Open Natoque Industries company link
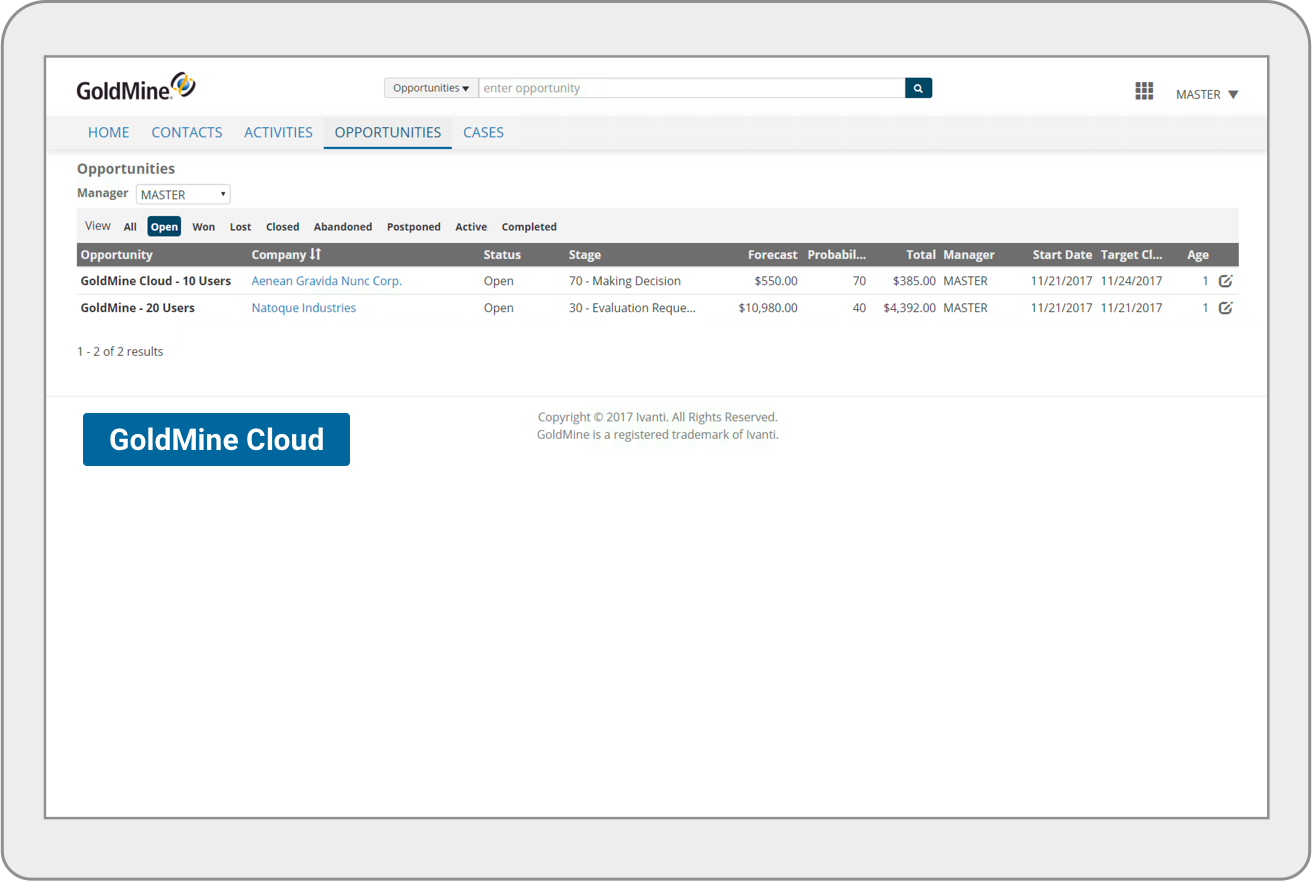The width and height of the screenshot is (1312, 881). 304,308
